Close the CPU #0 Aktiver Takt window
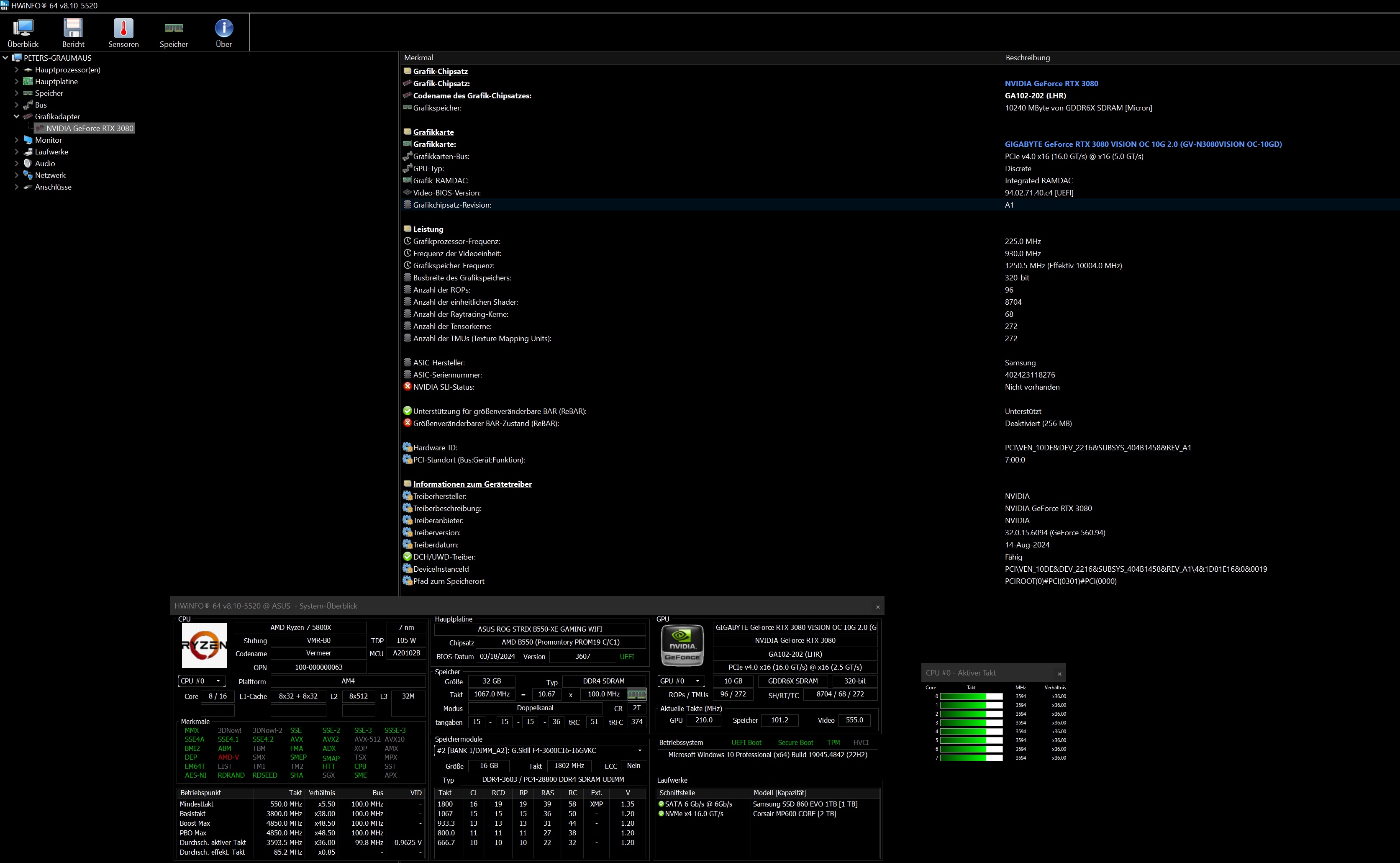 (1059, 673)
